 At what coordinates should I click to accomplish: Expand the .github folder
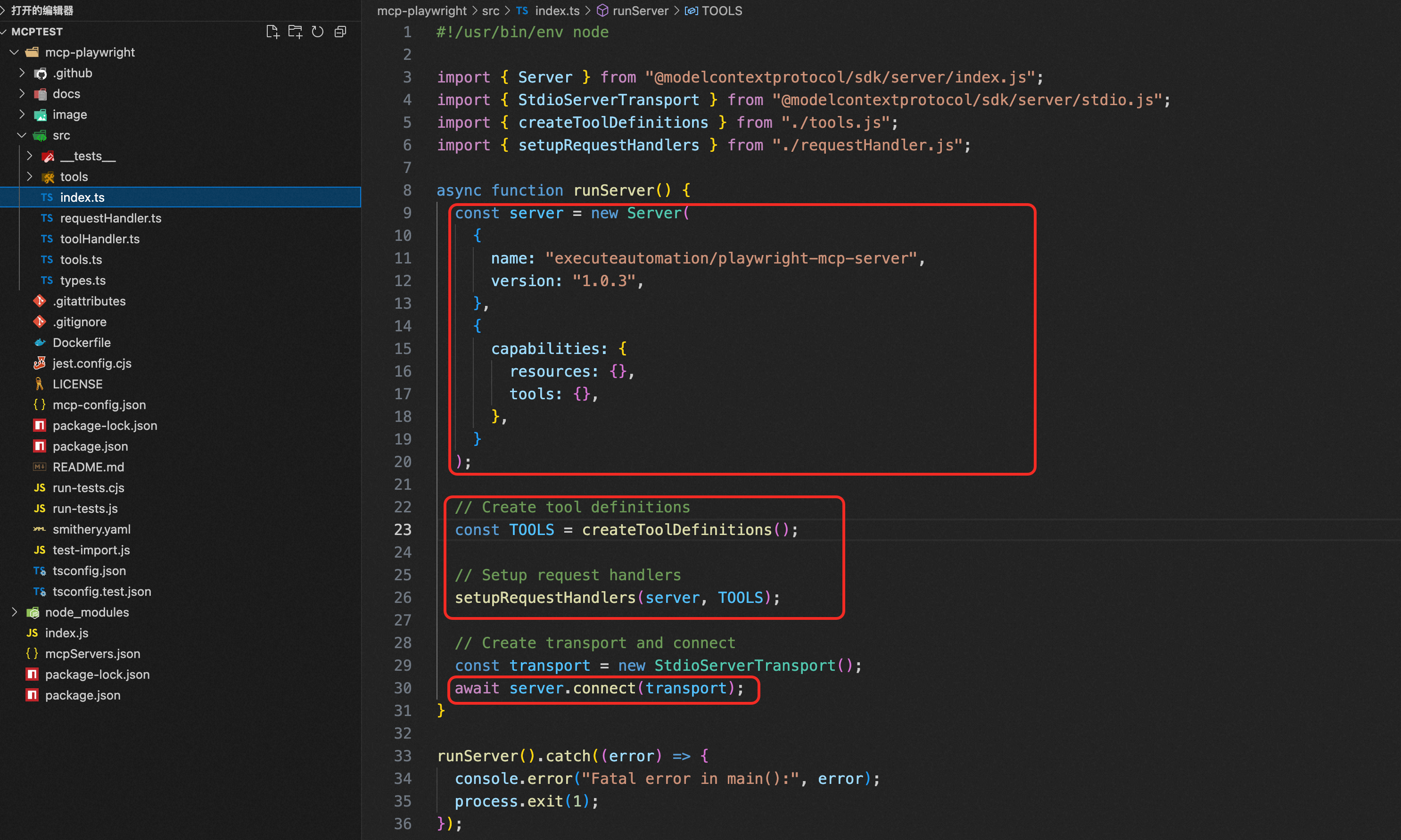pyautogui.click(x=22, y=73)
